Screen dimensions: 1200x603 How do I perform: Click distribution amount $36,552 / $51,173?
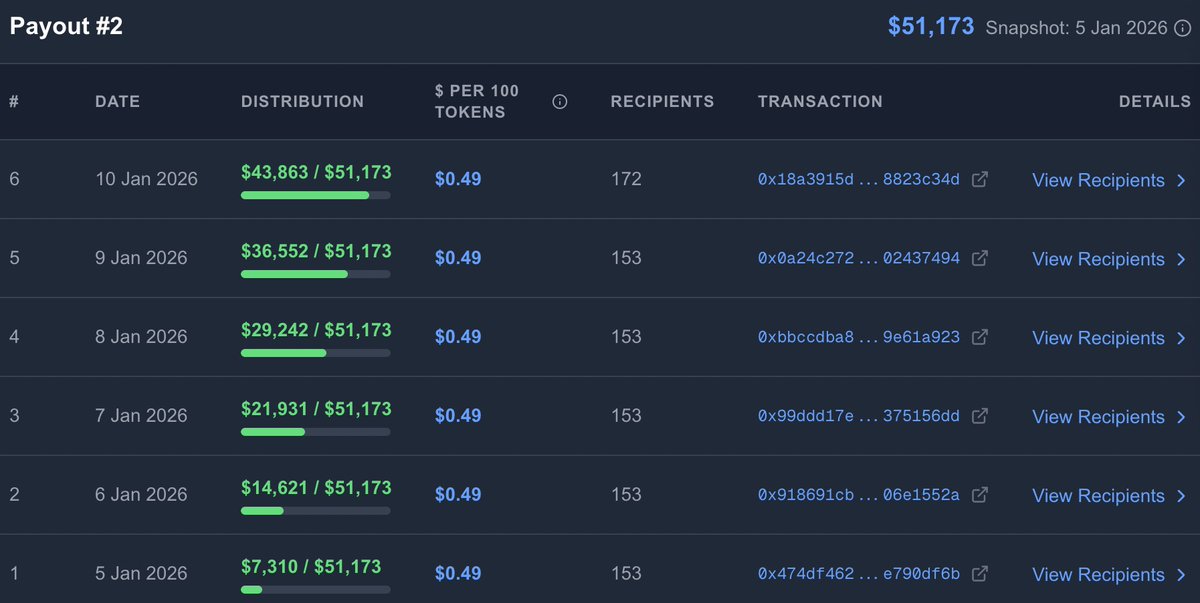tap(316, 252)
